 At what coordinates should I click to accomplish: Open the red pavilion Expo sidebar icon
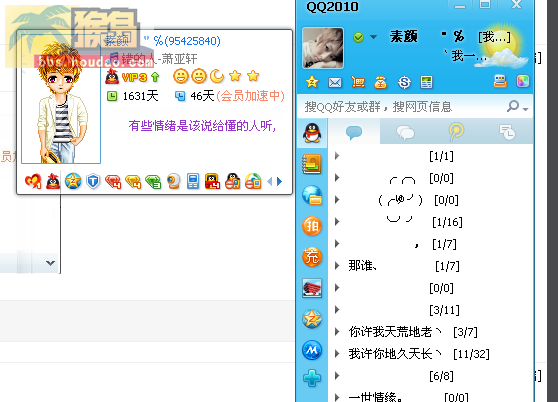pyautogui.click(x=312, y=288)
